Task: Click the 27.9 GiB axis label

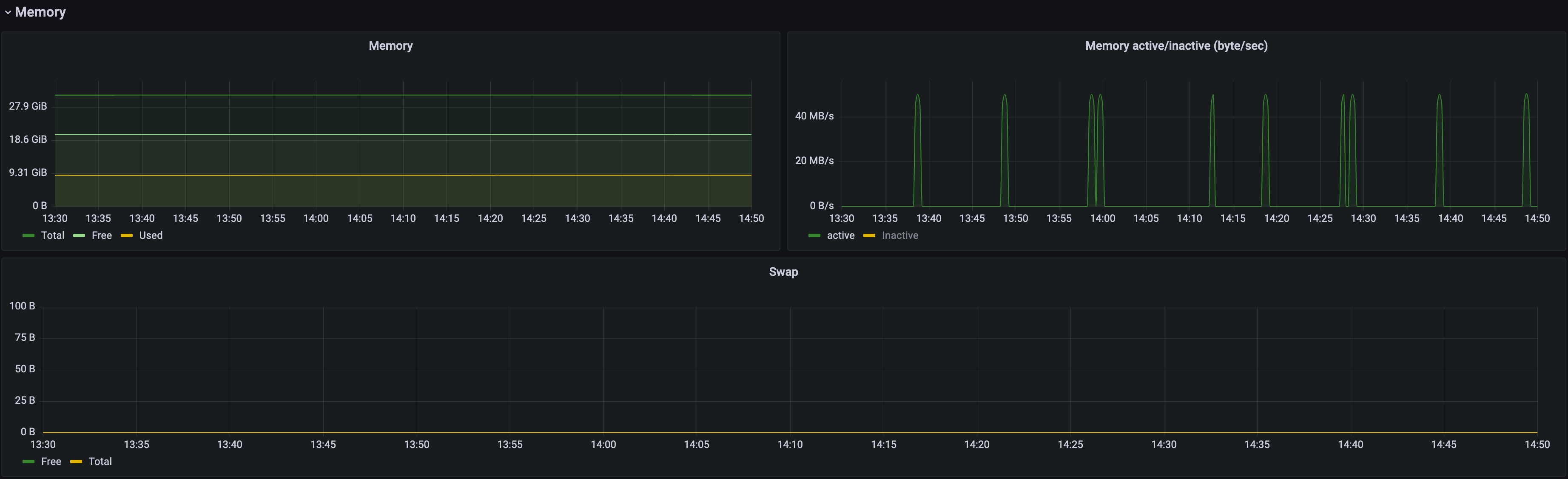Action: coord(28,106)
